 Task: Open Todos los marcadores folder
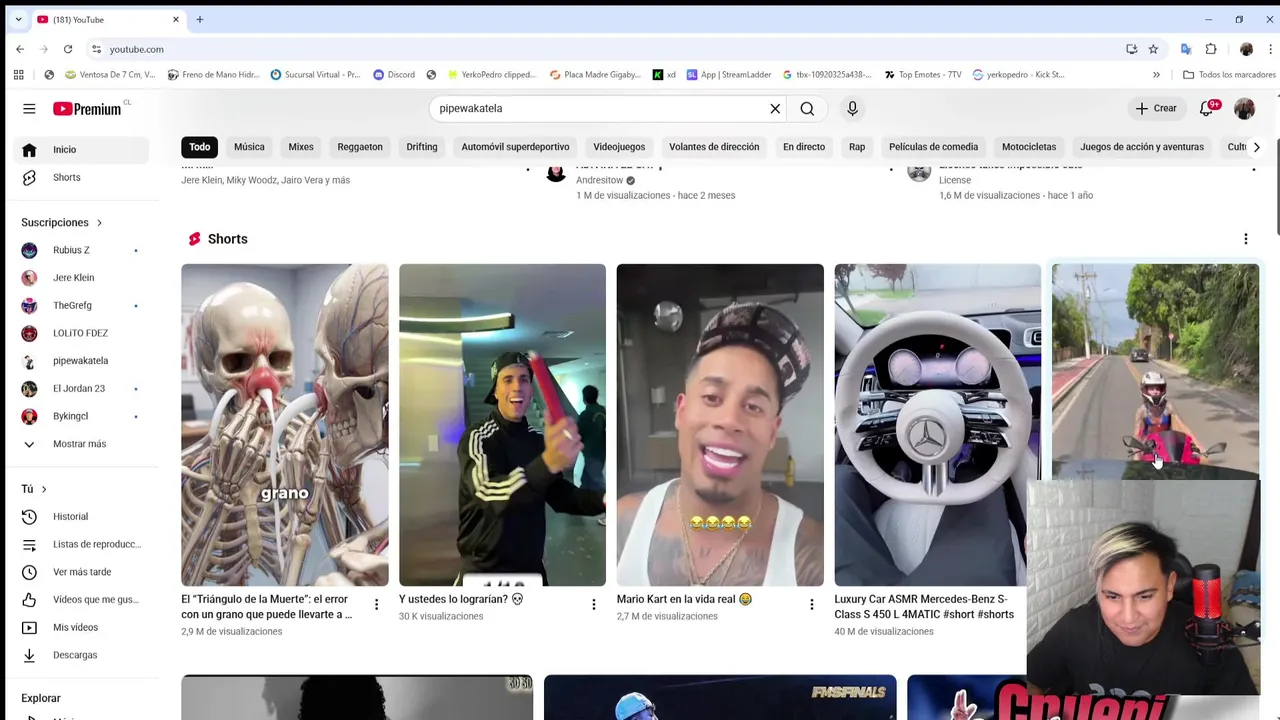[x=1229, y=75]
